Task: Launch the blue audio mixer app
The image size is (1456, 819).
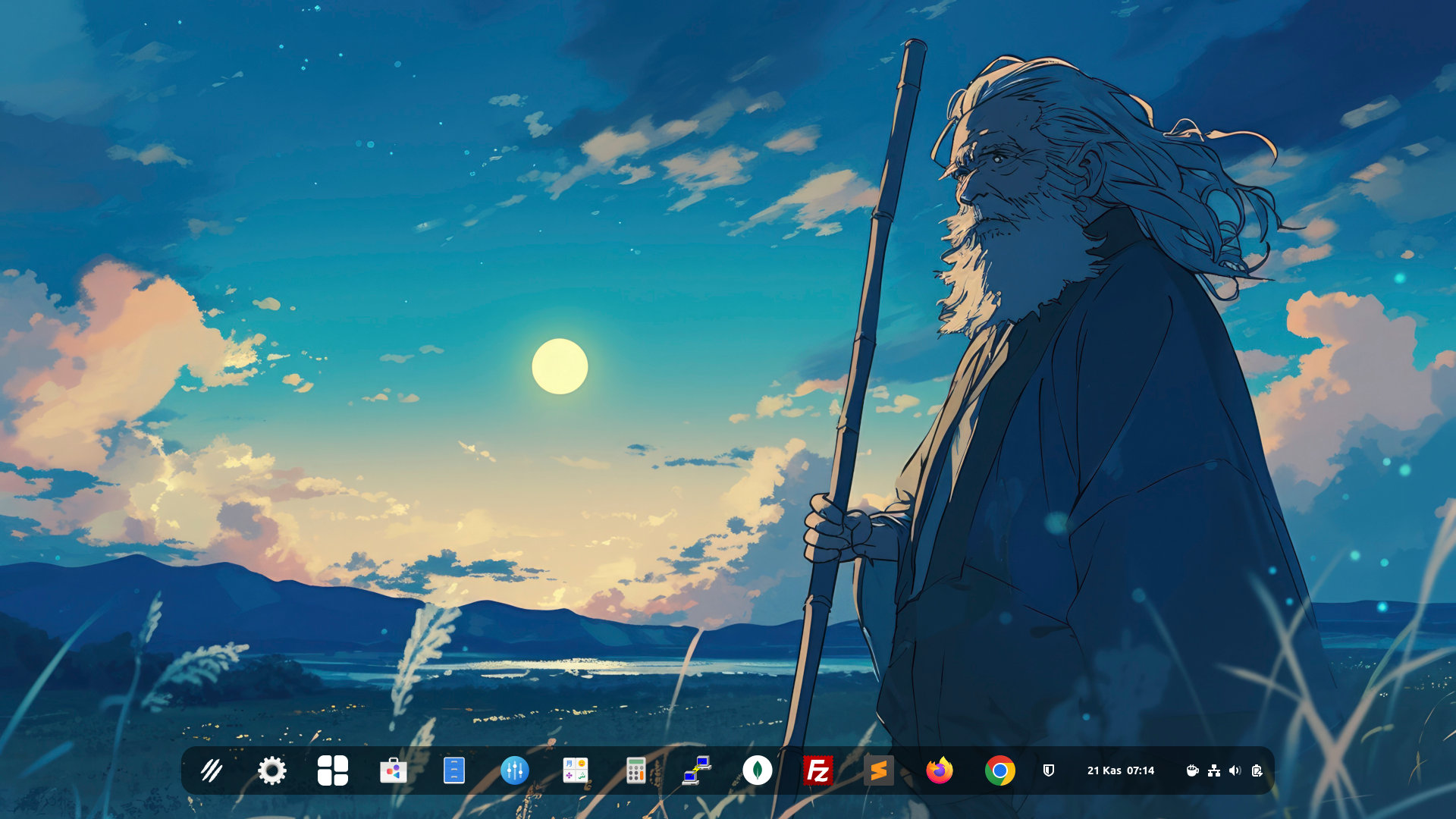Action: (x=515, y=770)
